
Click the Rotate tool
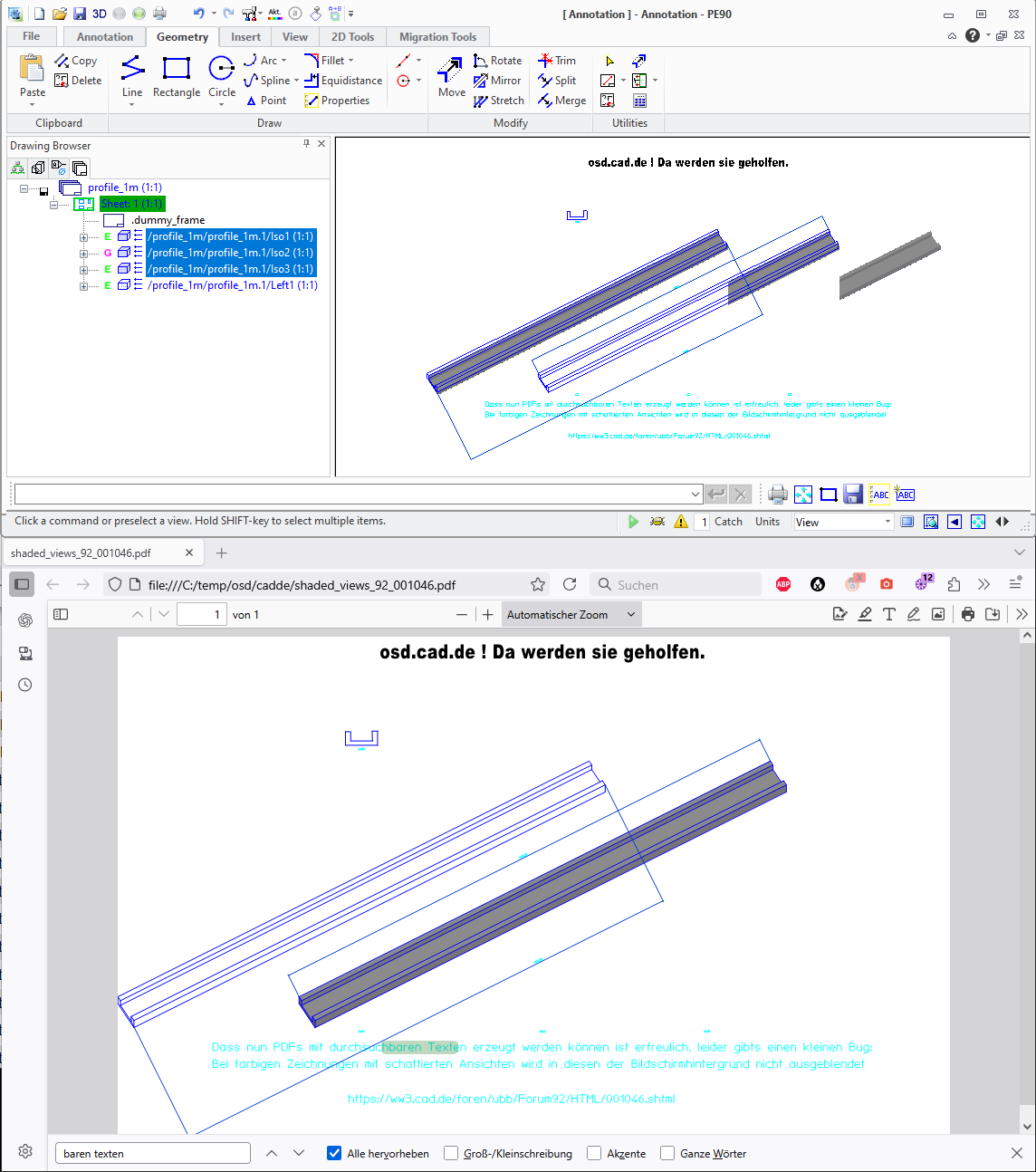[497, 61]
